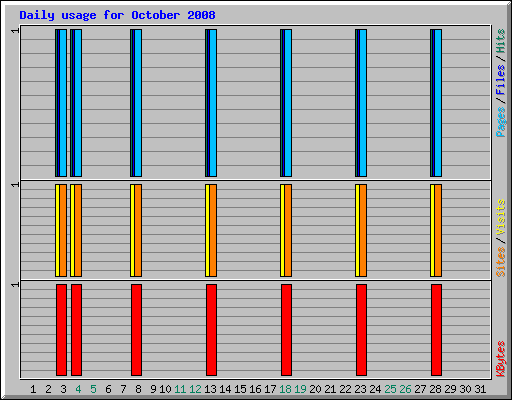The height and width of the screenshot is (400, 512).
Task: Click the 'Pages' legend label
Action: (500, 122)
